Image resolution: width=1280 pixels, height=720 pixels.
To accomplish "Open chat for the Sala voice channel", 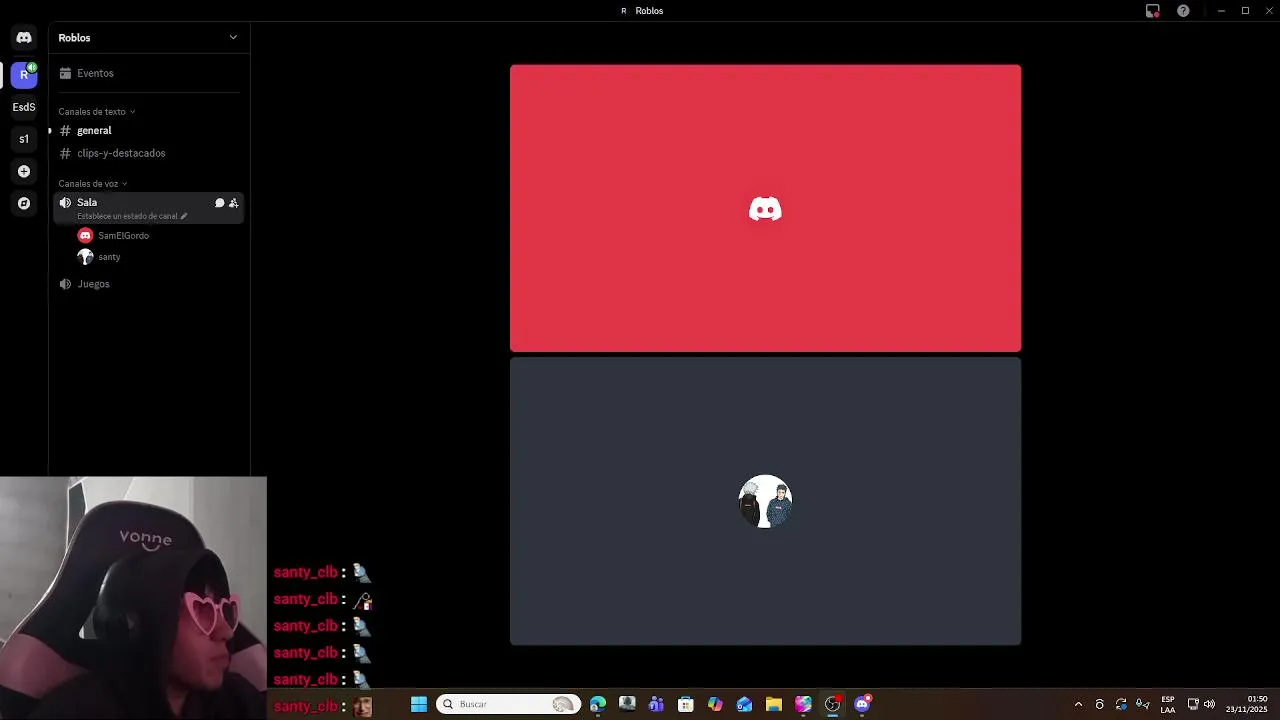I will [x=220, y=203].
